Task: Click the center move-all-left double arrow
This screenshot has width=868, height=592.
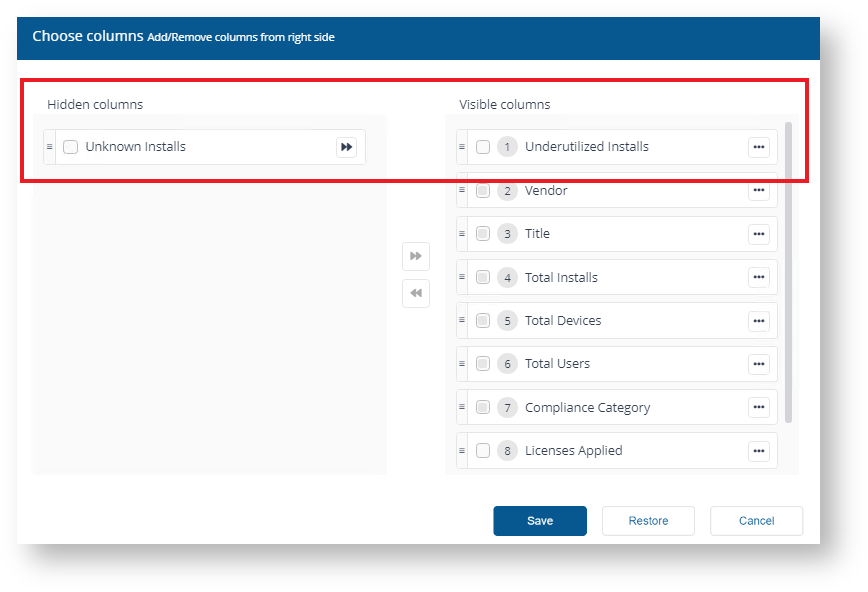Action: [x=416, y=294]
